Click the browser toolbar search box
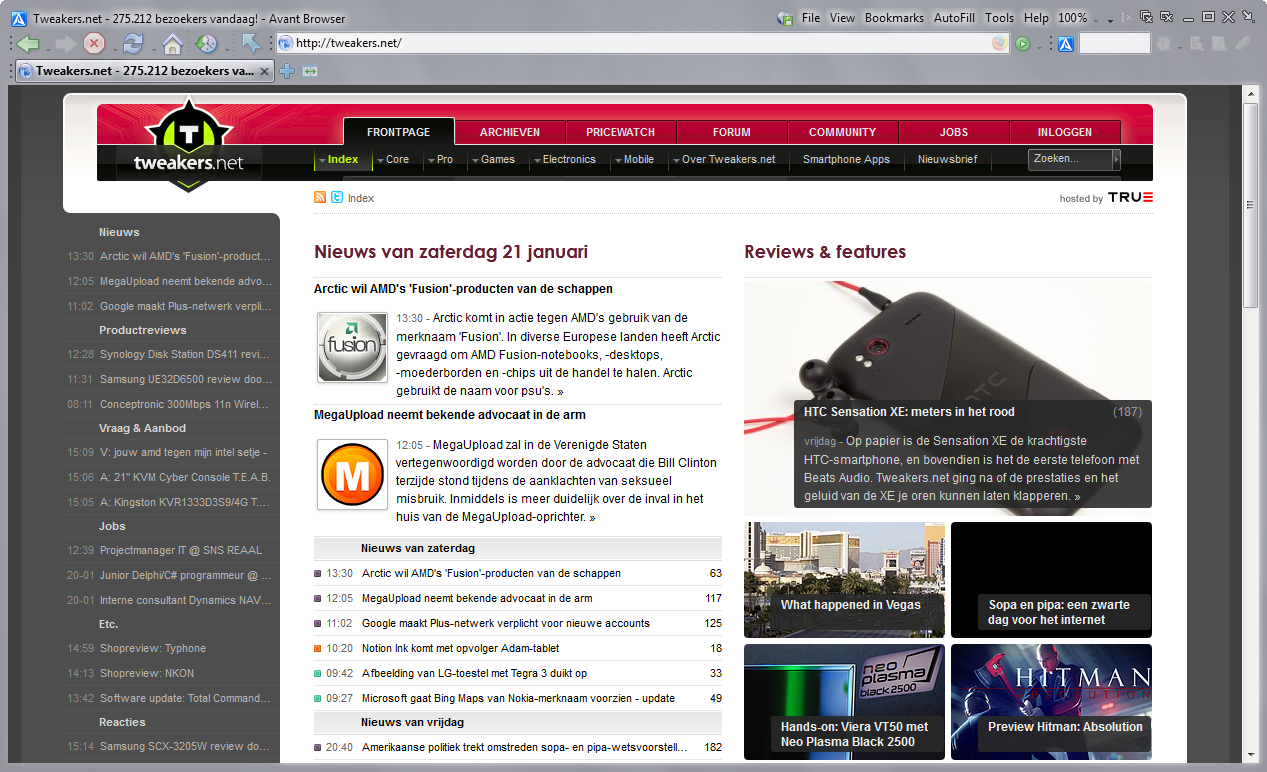Screen dimensions: 1267x772 tap(1115, 43)
